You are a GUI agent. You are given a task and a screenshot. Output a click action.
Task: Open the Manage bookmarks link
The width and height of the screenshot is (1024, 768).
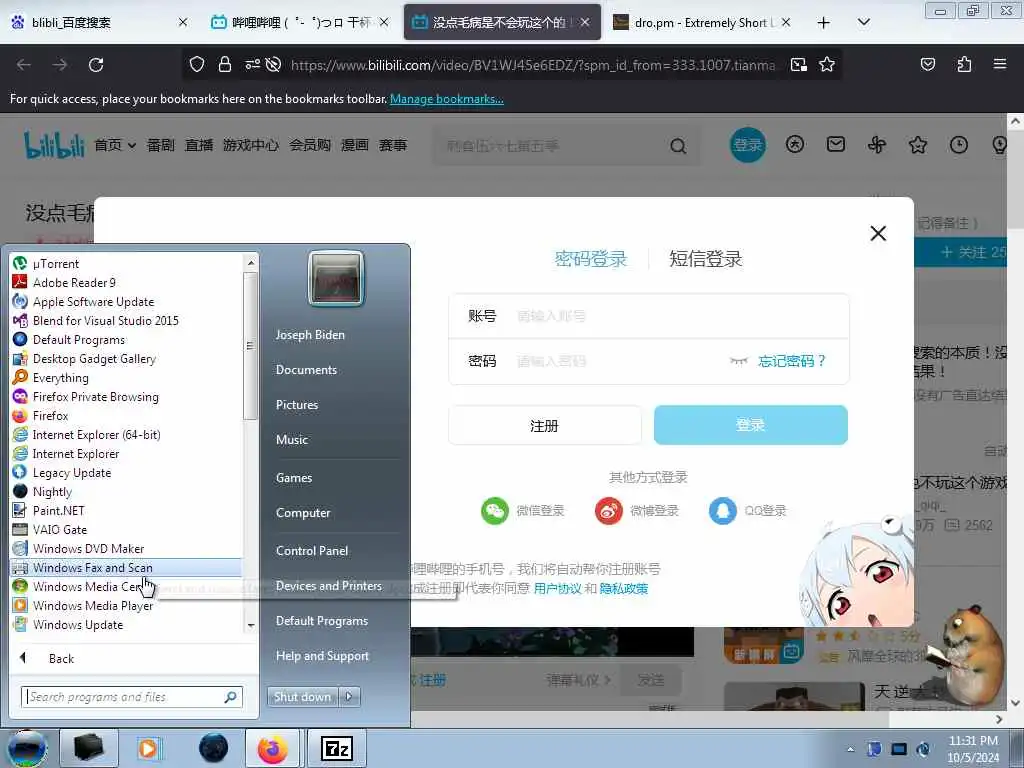(447, 99)
